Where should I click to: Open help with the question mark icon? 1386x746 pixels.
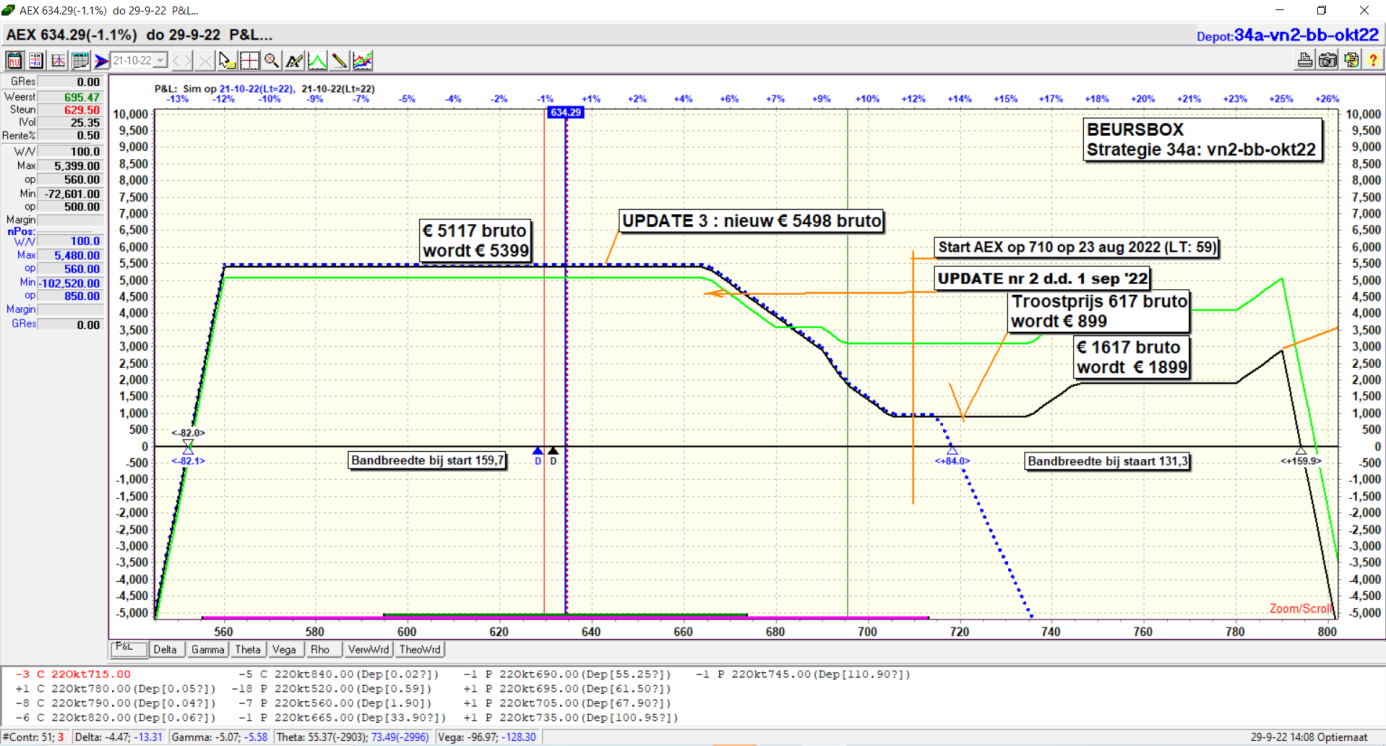pos(1373,61)
